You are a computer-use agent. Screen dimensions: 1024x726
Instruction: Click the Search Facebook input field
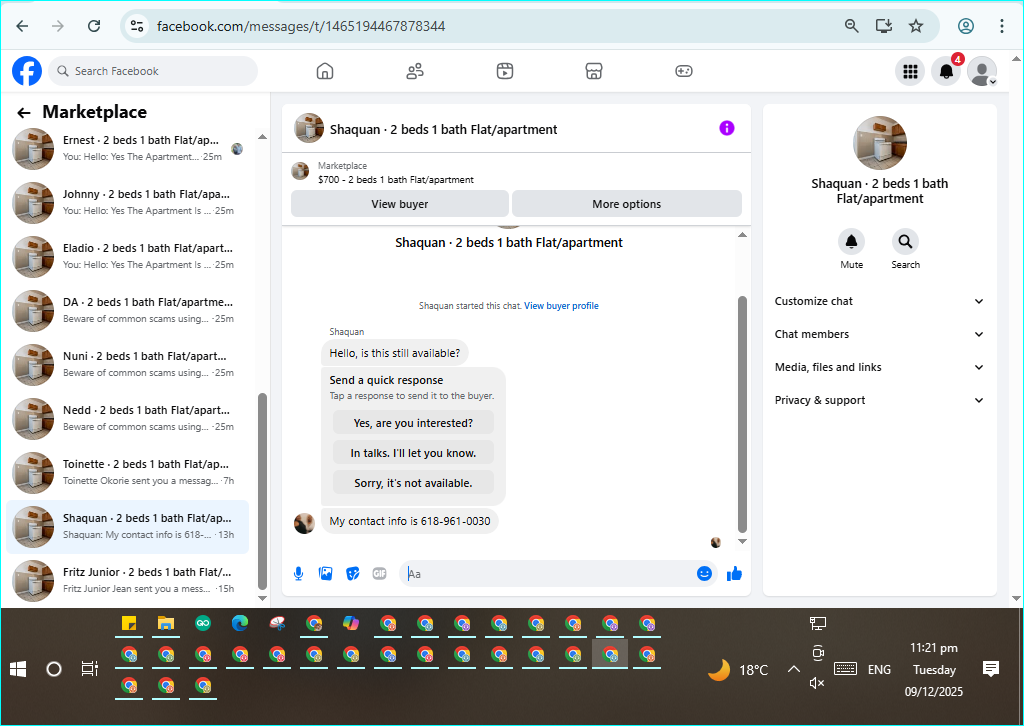(153, 71)
